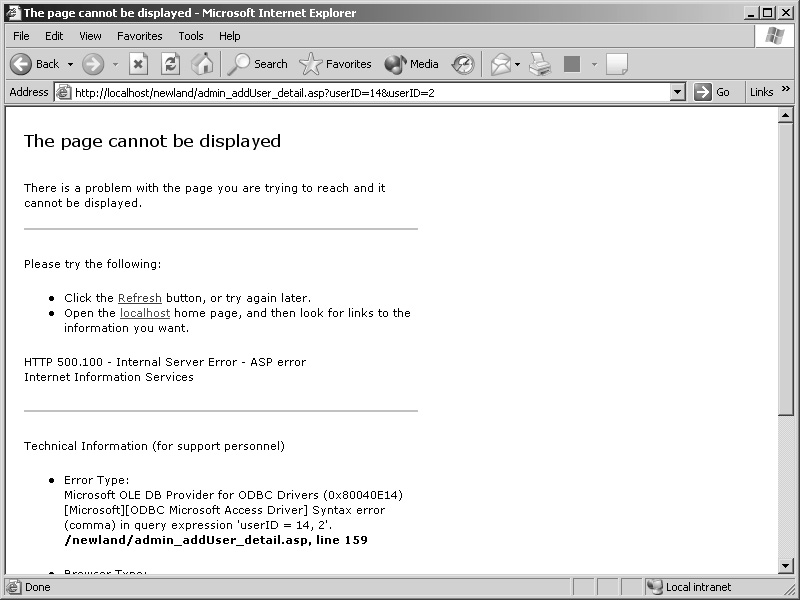The width and height of the screenshot is (800, 600).
Task: Click the 'Error Type:' label
Action: [96, 480]
